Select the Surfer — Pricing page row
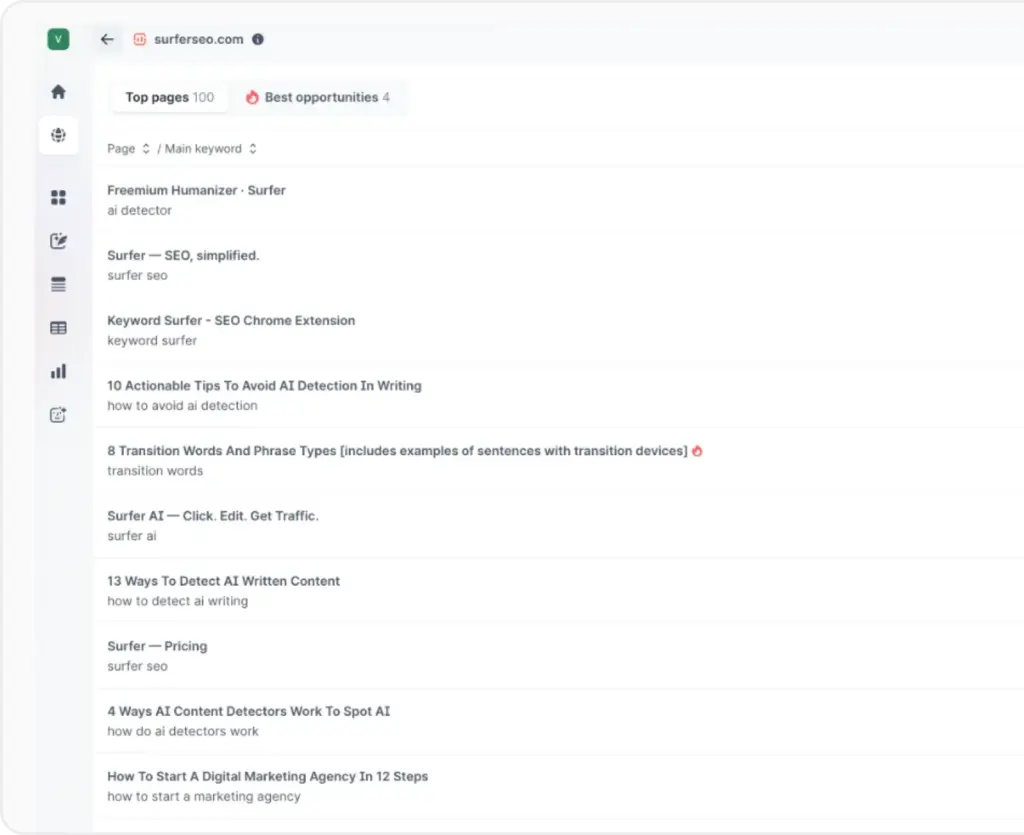Image resolution: width=1024 pixels, height=835 pixels. pyautogui.click(x=157, y=646)
